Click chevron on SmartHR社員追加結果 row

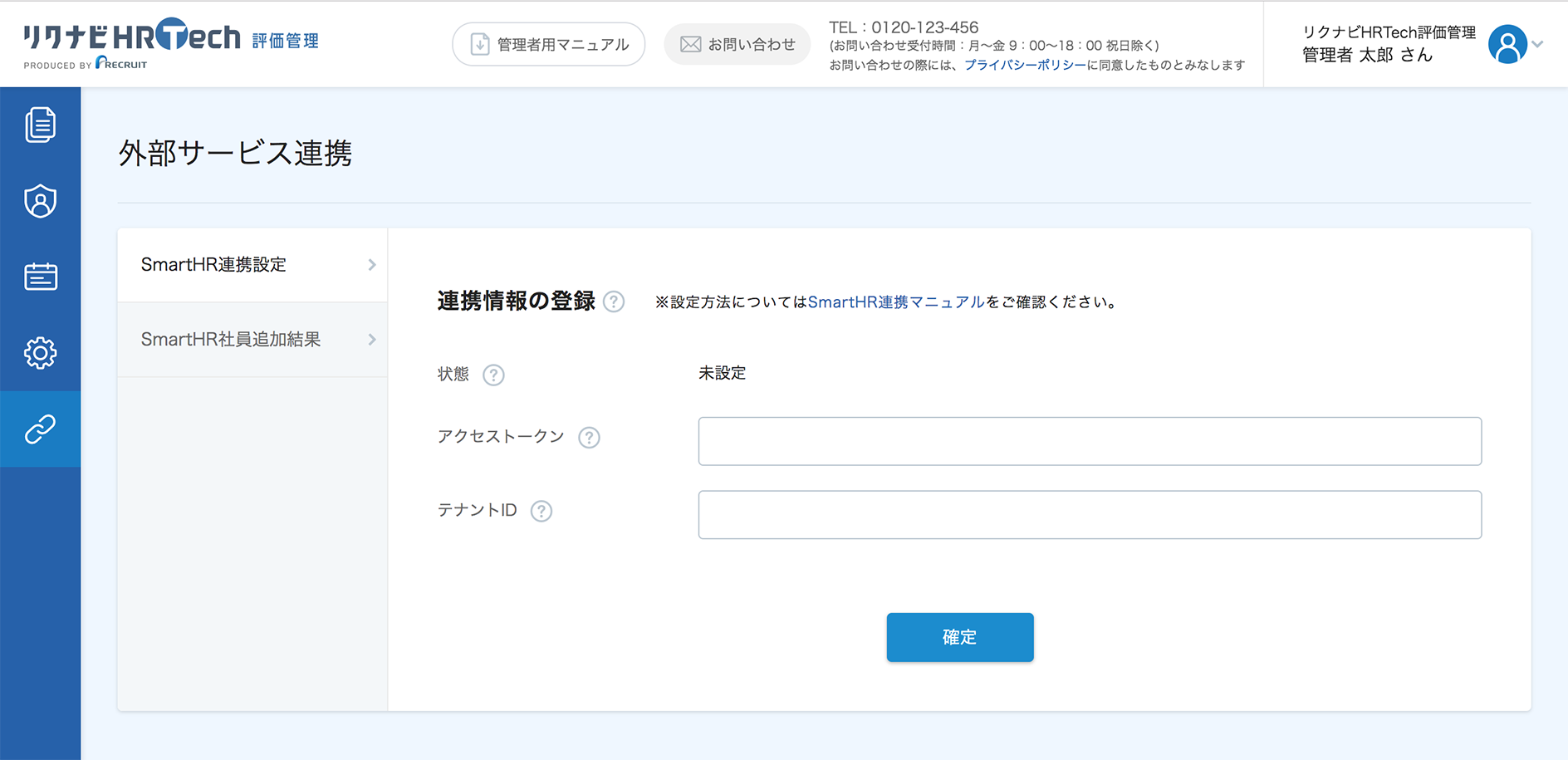[372, 340]
